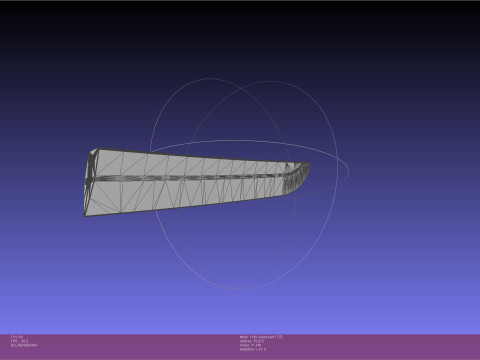Click the FOV readout in the info bar
Image resolution: width=480 pixels, height=360 pixels.
(x=17, y=337)
